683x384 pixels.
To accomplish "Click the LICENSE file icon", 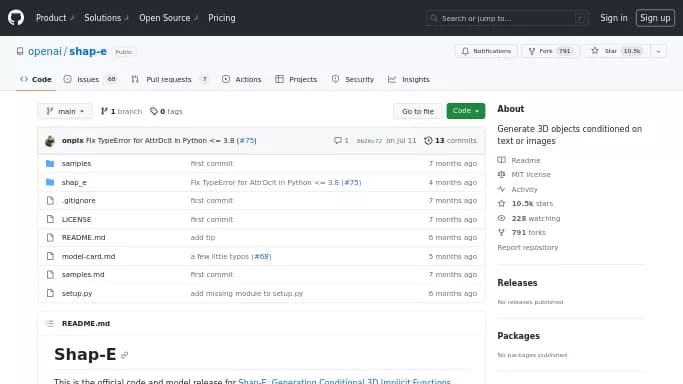I will point(51,219).
